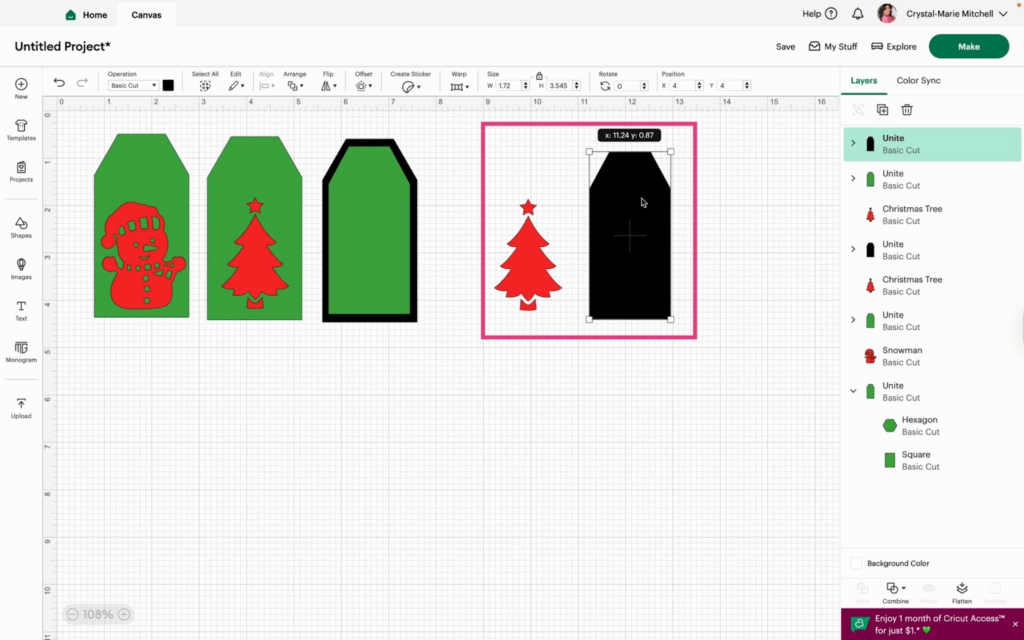
Task: Click the Make button
Action: click(968, 46)
